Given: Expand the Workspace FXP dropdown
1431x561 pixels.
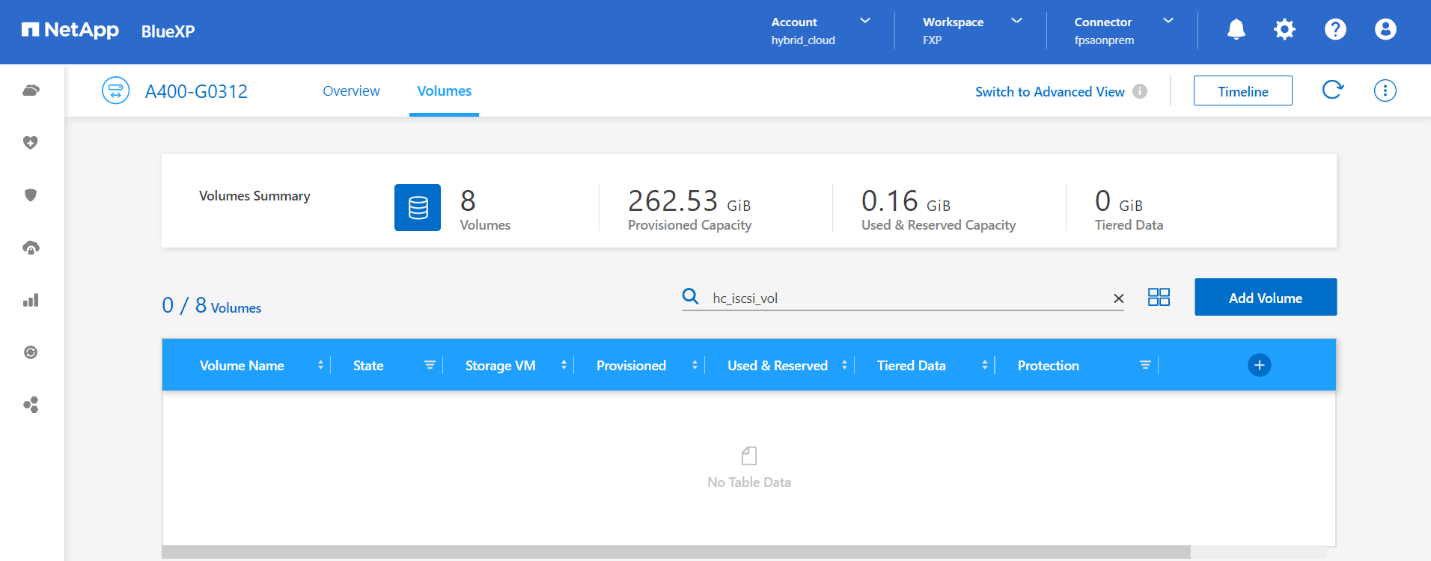Looking at the screenshot, I should pos(1017,21).
